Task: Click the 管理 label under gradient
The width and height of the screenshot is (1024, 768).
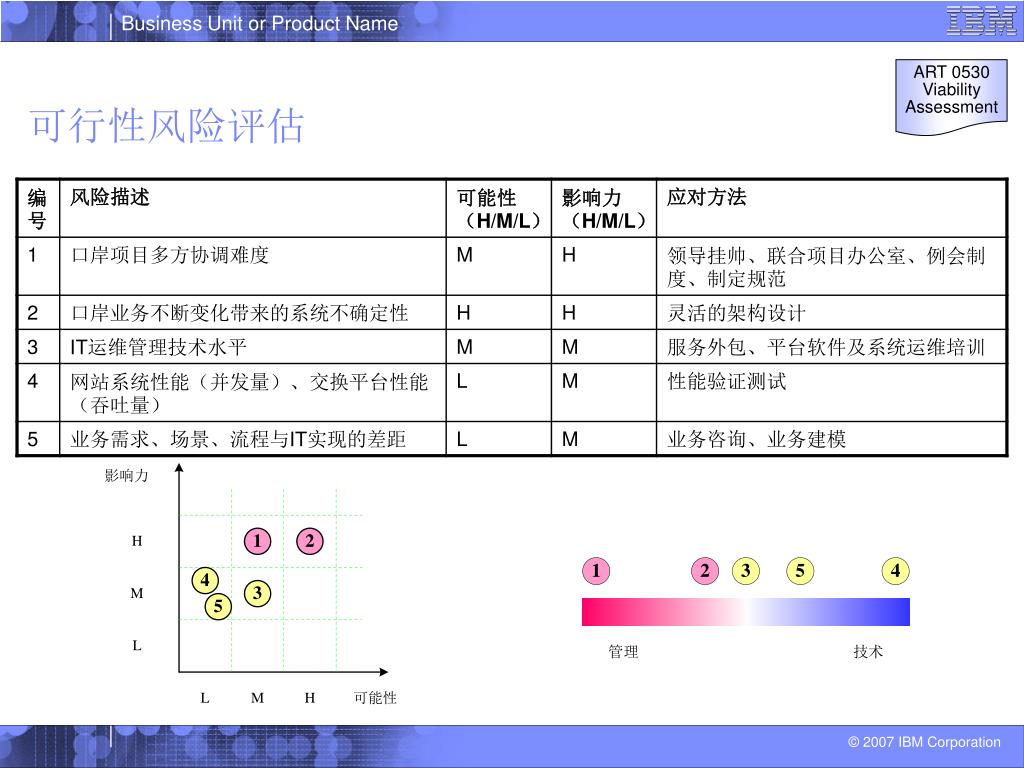Action: (x=623, y=651)
